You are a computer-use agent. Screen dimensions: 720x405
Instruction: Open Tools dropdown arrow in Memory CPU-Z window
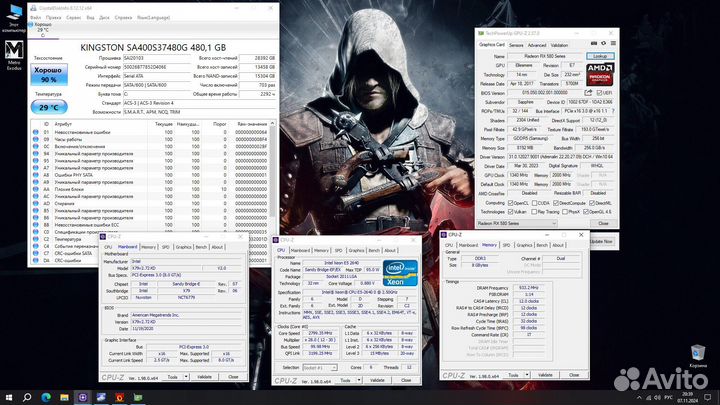pos(527,375)
